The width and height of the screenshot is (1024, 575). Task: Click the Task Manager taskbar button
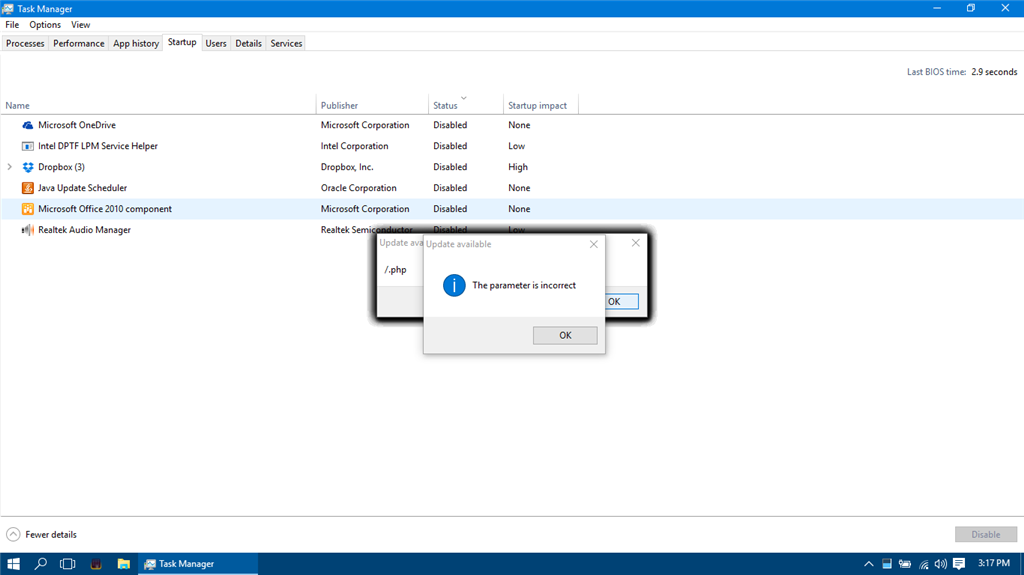pos(198,563)
